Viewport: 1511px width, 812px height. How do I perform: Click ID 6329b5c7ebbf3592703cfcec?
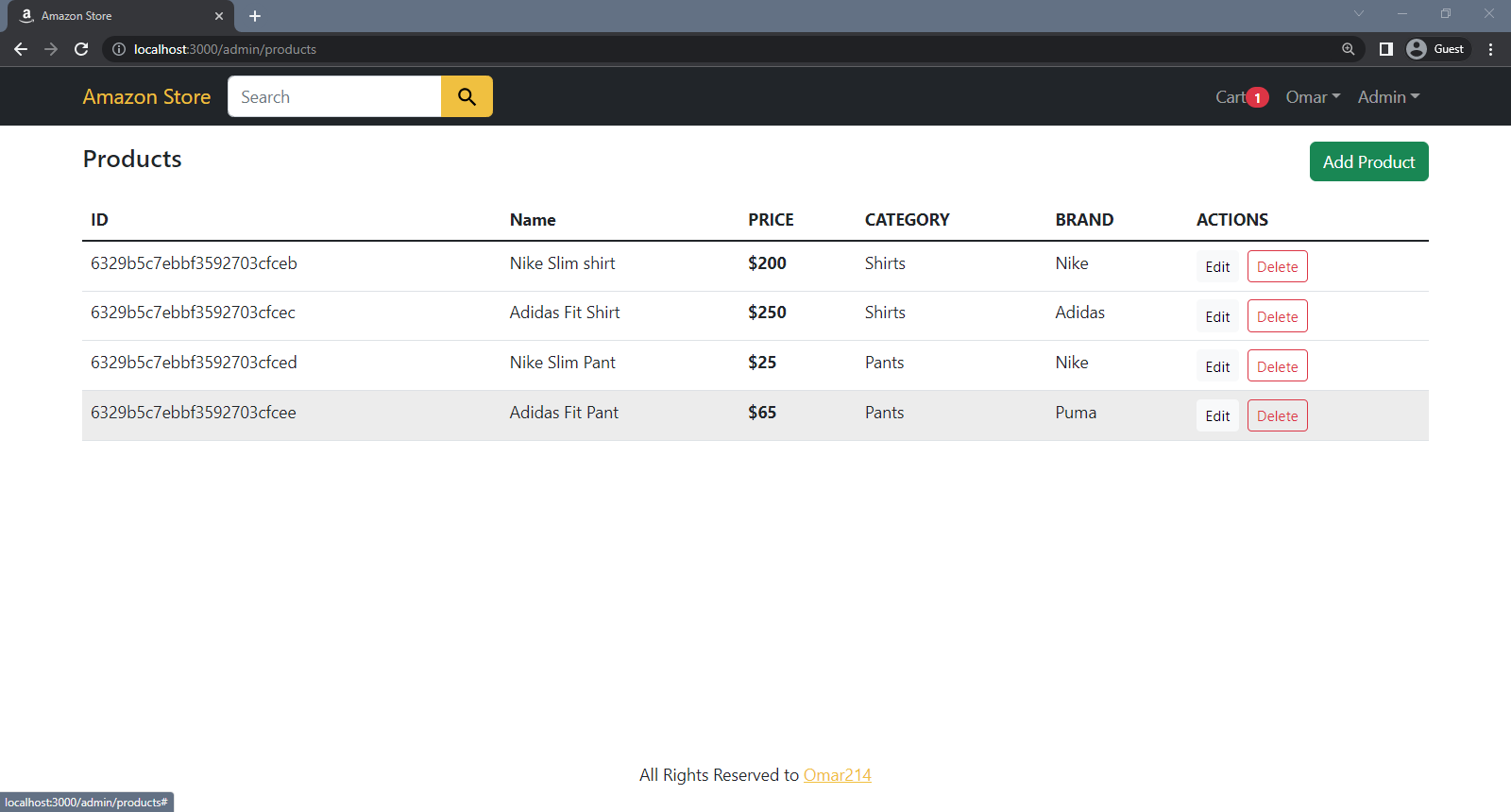[x=193, y=313]
